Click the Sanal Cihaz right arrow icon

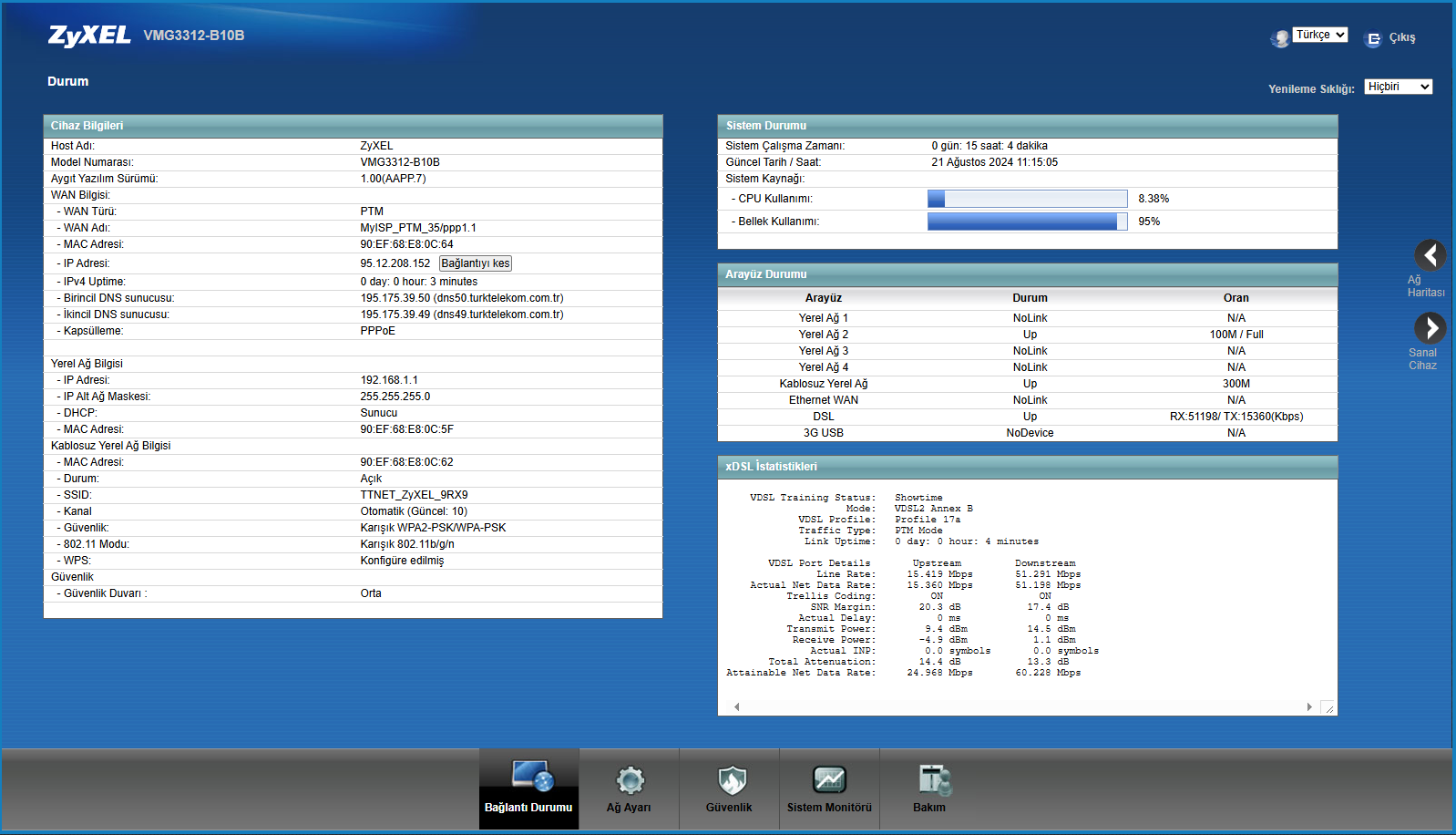click(1430, 328)
